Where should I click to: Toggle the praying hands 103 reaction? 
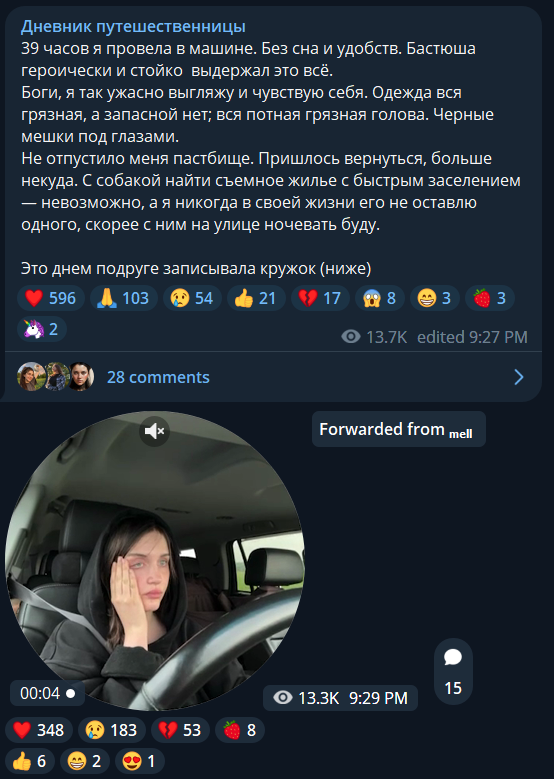124,298
